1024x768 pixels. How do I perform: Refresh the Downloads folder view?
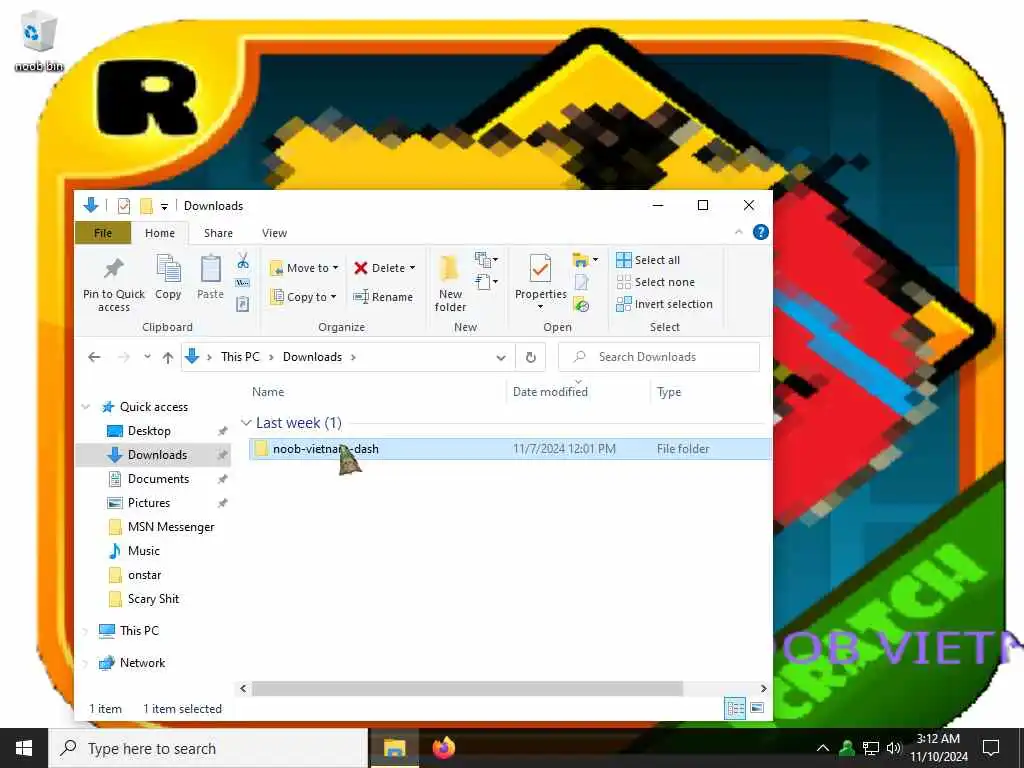[531, 357]
